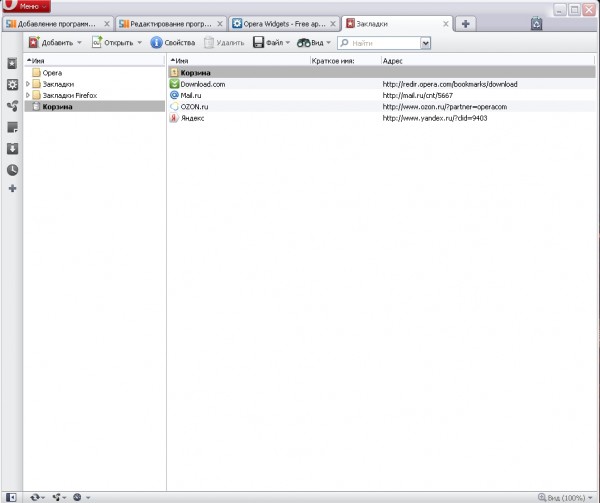
Task: Close the Opera Widgets tab
Action: click(x=333, y=24)
